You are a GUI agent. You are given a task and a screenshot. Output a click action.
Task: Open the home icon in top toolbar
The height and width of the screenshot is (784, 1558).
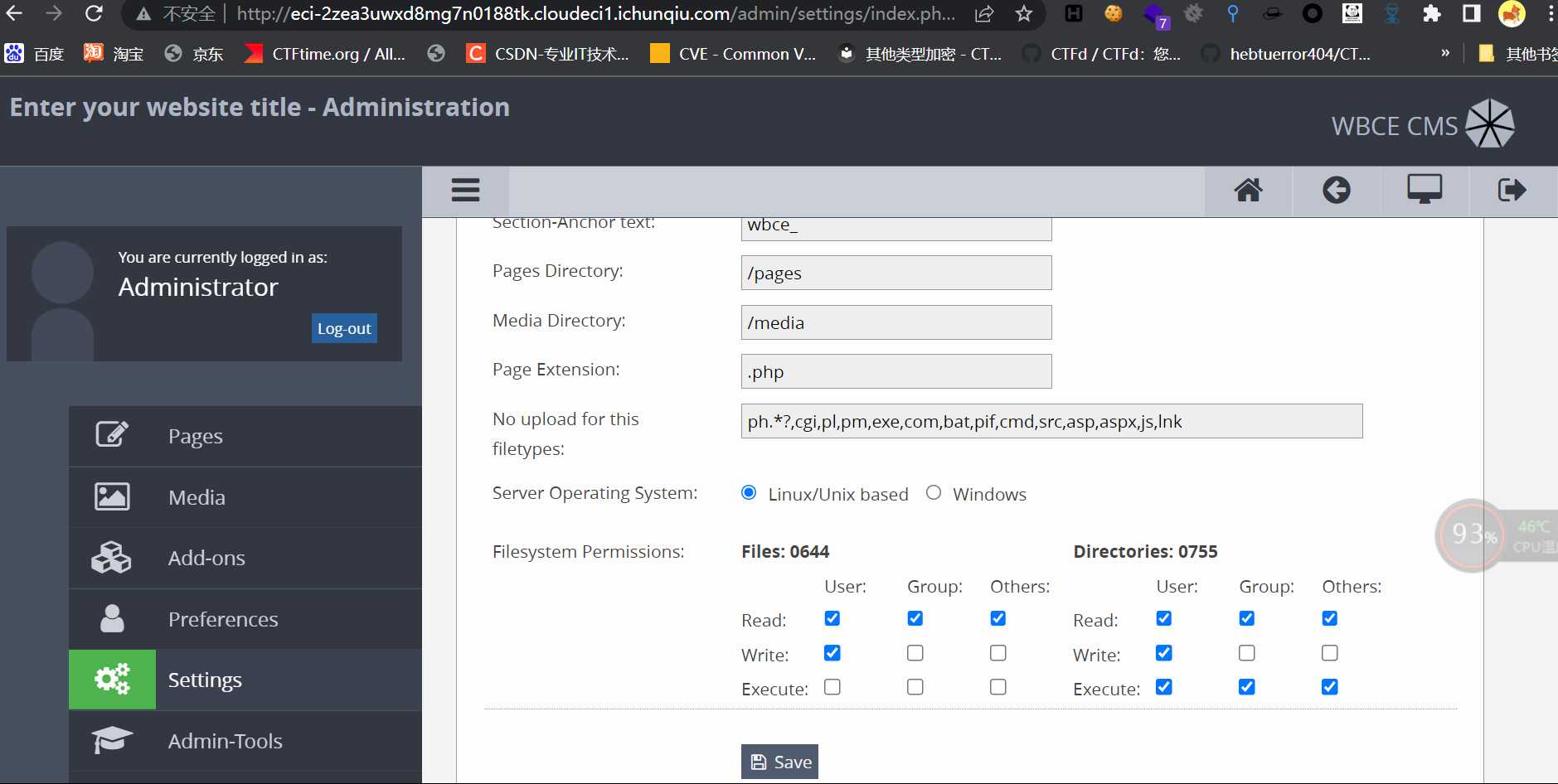click(x=1248, y=191)
